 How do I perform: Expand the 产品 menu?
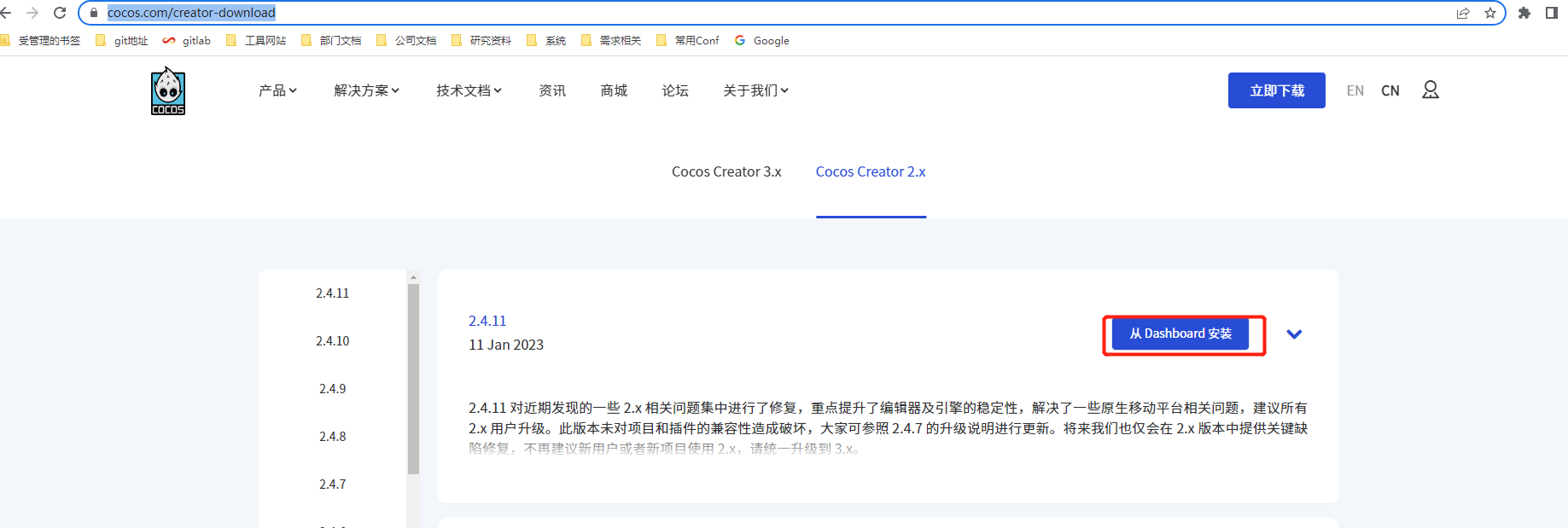tap(277, 90)
